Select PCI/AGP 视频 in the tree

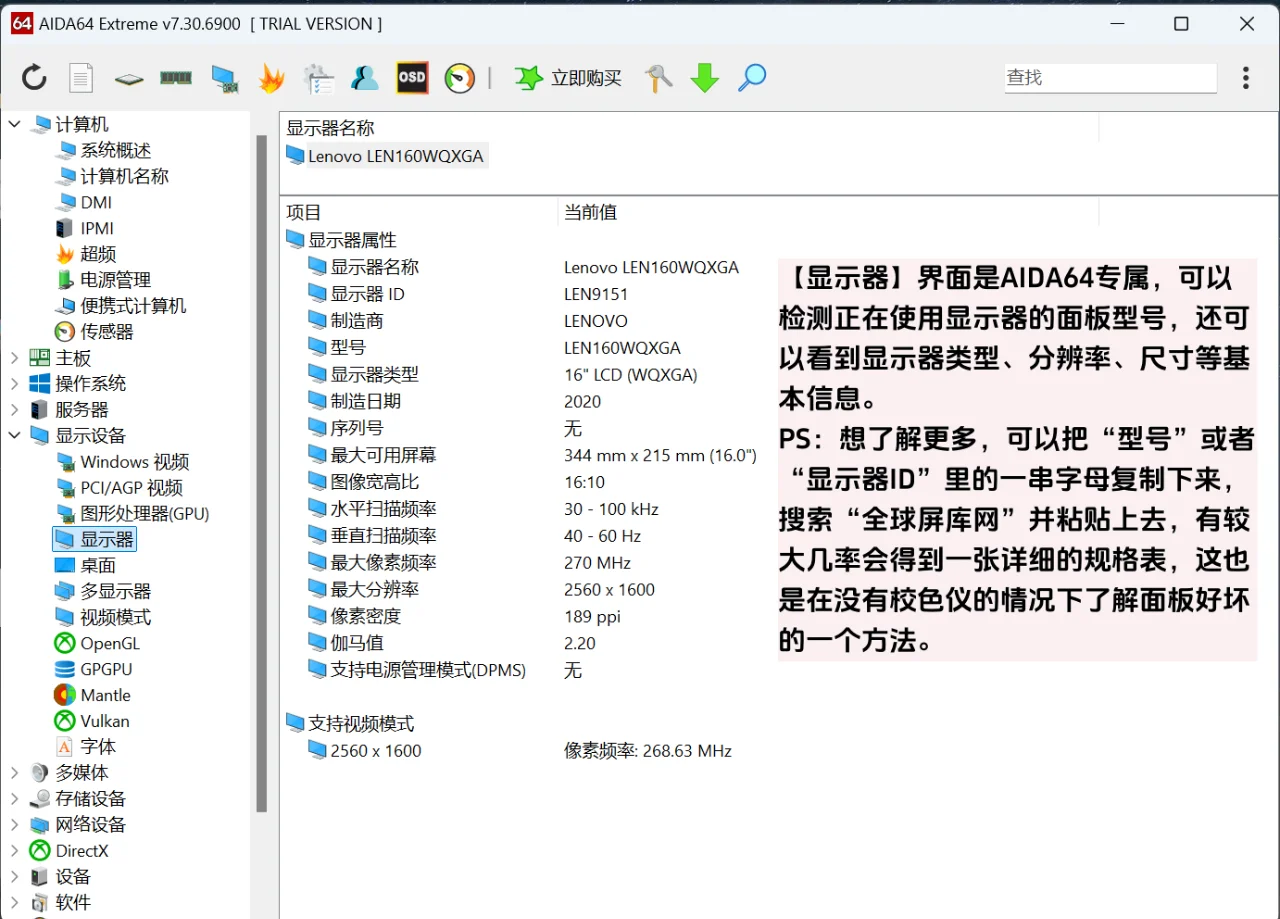pos(119,488)
